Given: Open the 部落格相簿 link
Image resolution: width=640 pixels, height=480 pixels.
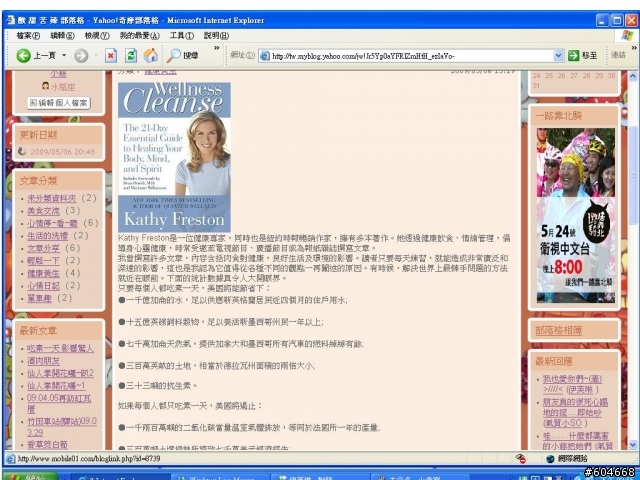Looking at the screenshot, I should point(558,330).
